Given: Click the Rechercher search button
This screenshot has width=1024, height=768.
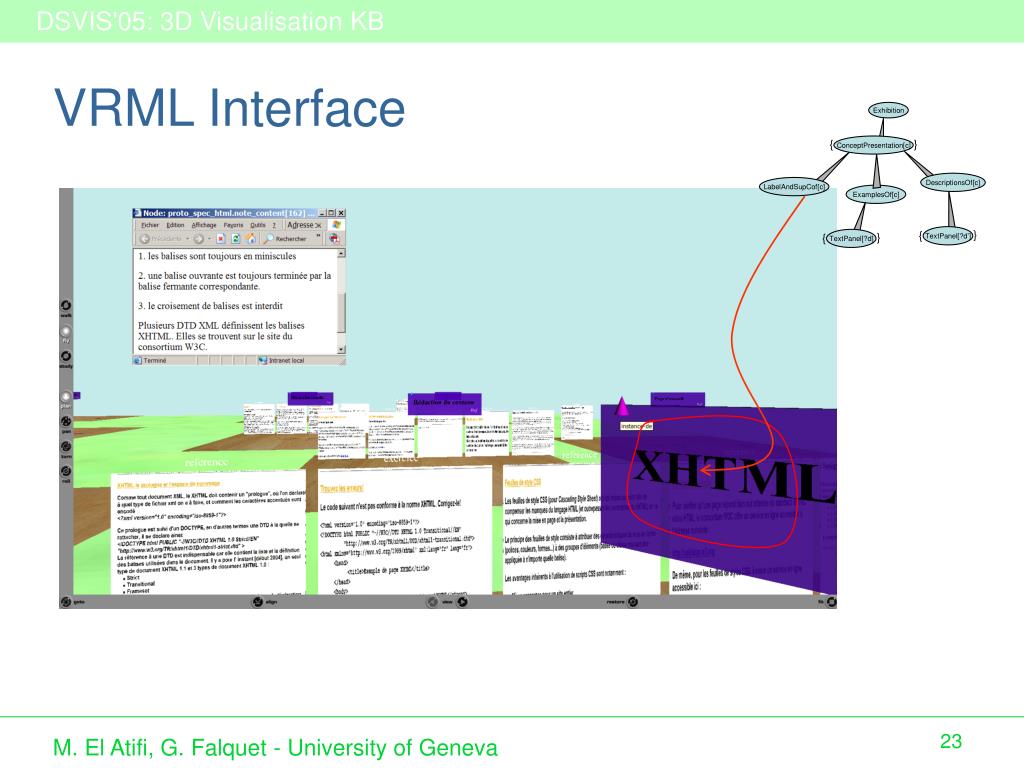Looking at the screenshot, I should [x=285, y=239].
